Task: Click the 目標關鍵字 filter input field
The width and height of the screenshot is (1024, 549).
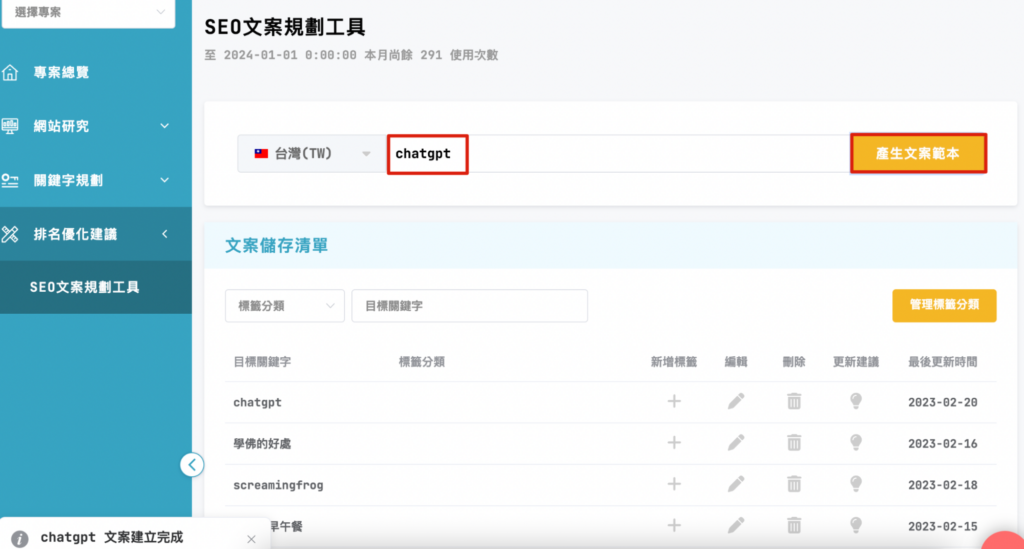Action: coord(470,306)
